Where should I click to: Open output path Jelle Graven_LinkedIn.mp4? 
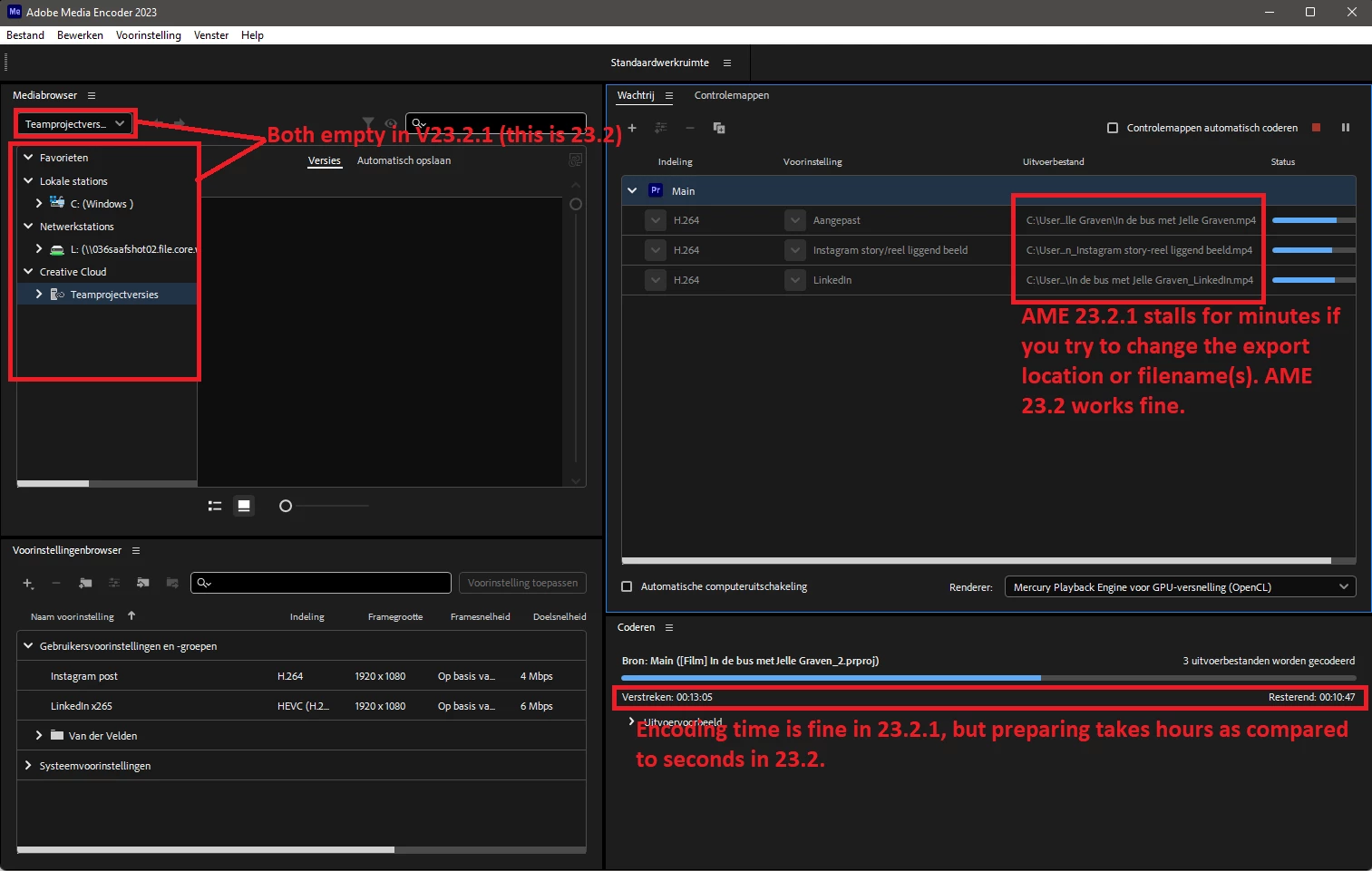(x=1140, y=280)
